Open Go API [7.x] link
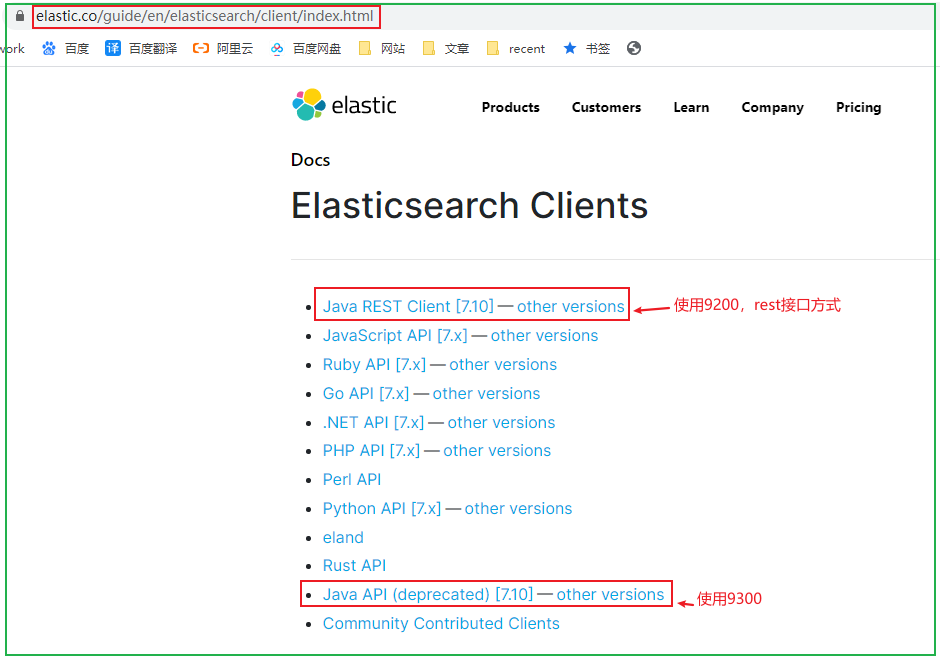The height and width of the screenshot is (661, 940). point(366,393)
